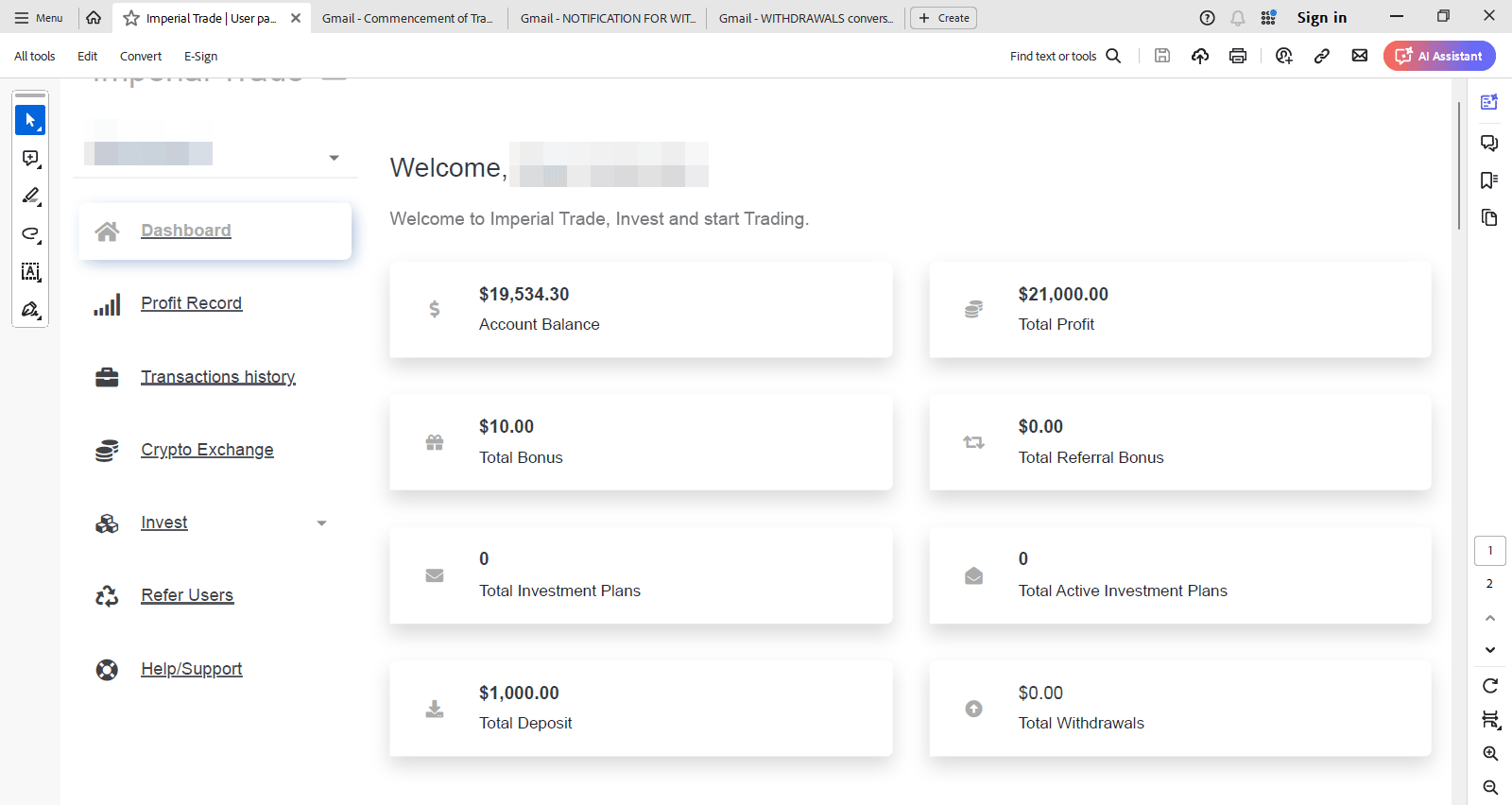Click the print file icon
This screenshot has height=805, width=1512.
(1238, 56)
